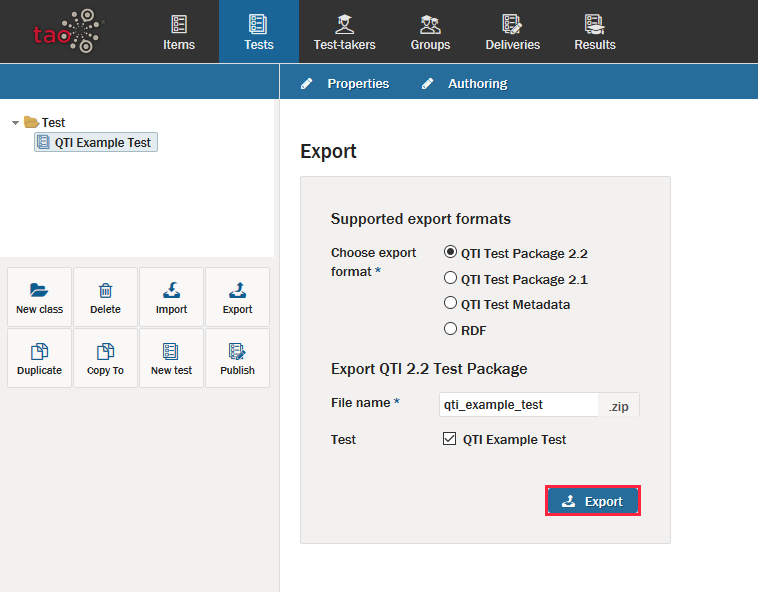758x592 pixels.
Task: Click the Delete trash icon
Action: 105,291
